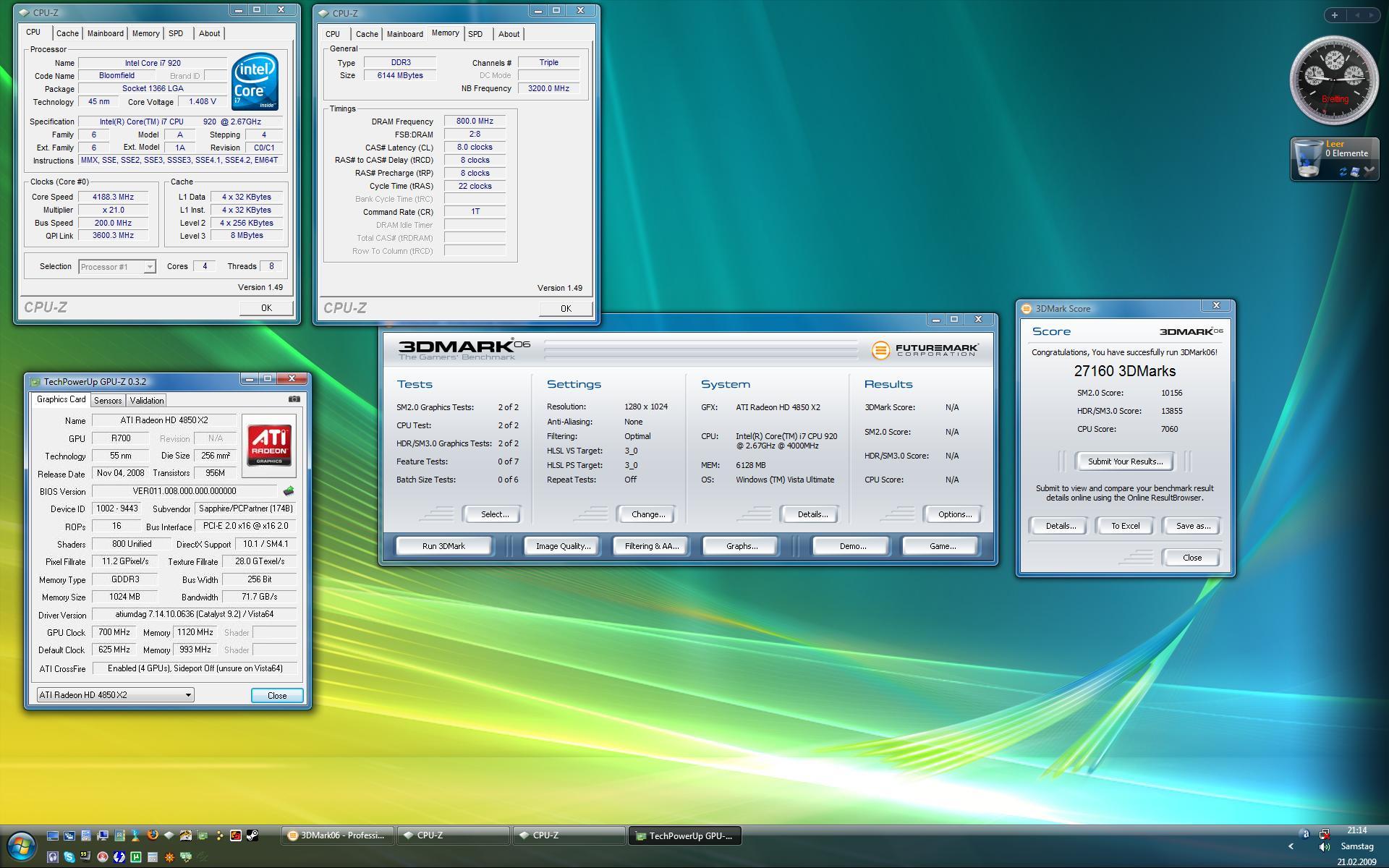Open the Image Quality... tool in 3DMark06
Image resolution: width=1389 pixels, height=868 pixels.
pyautogui.click(x=564, y=546)
